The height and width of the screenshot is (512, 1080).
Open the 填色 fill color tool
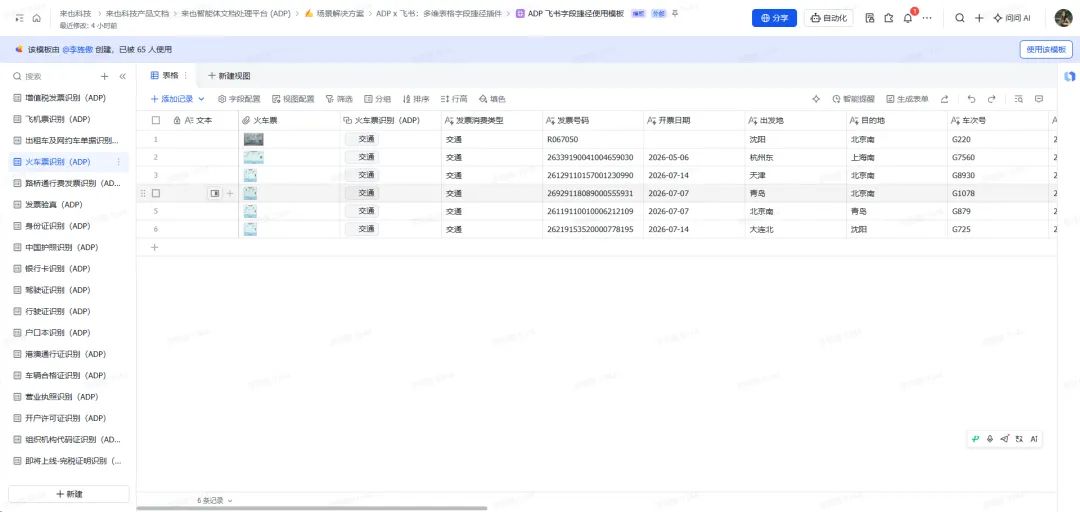coord(492,99)
